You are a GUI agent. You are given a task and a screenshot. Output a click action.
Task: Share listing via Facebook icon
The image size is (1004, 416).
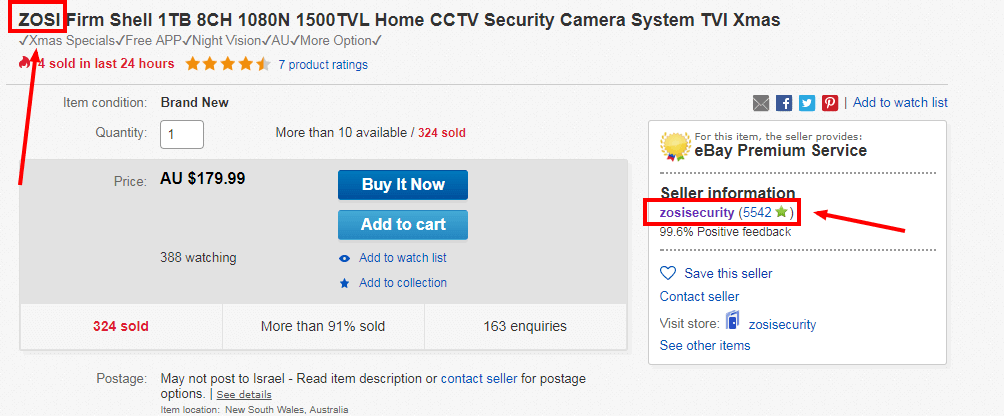click(x=784, y=103)
